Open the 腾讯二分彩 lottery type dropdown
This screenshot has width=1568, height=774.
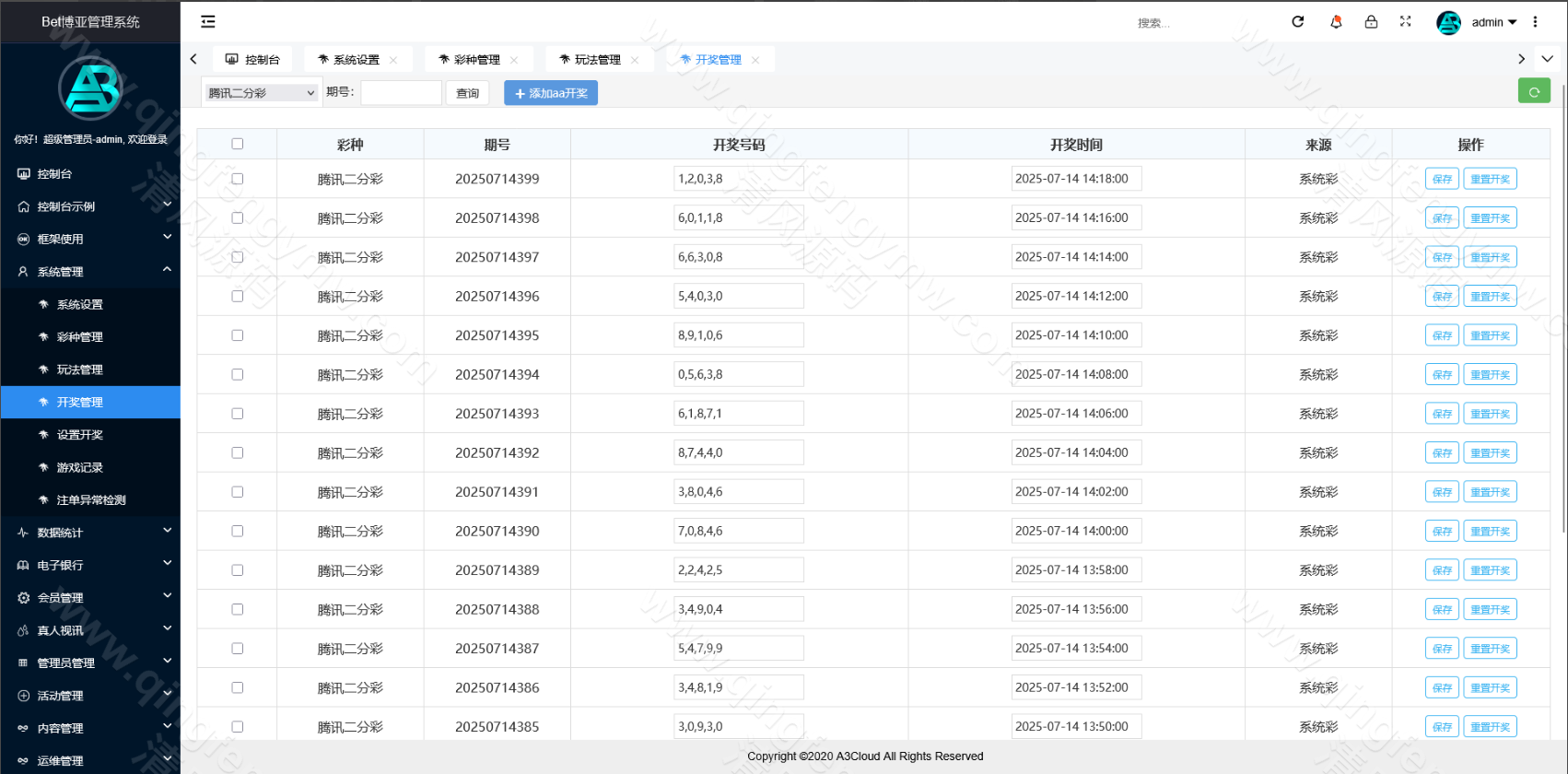click(261, 93)
